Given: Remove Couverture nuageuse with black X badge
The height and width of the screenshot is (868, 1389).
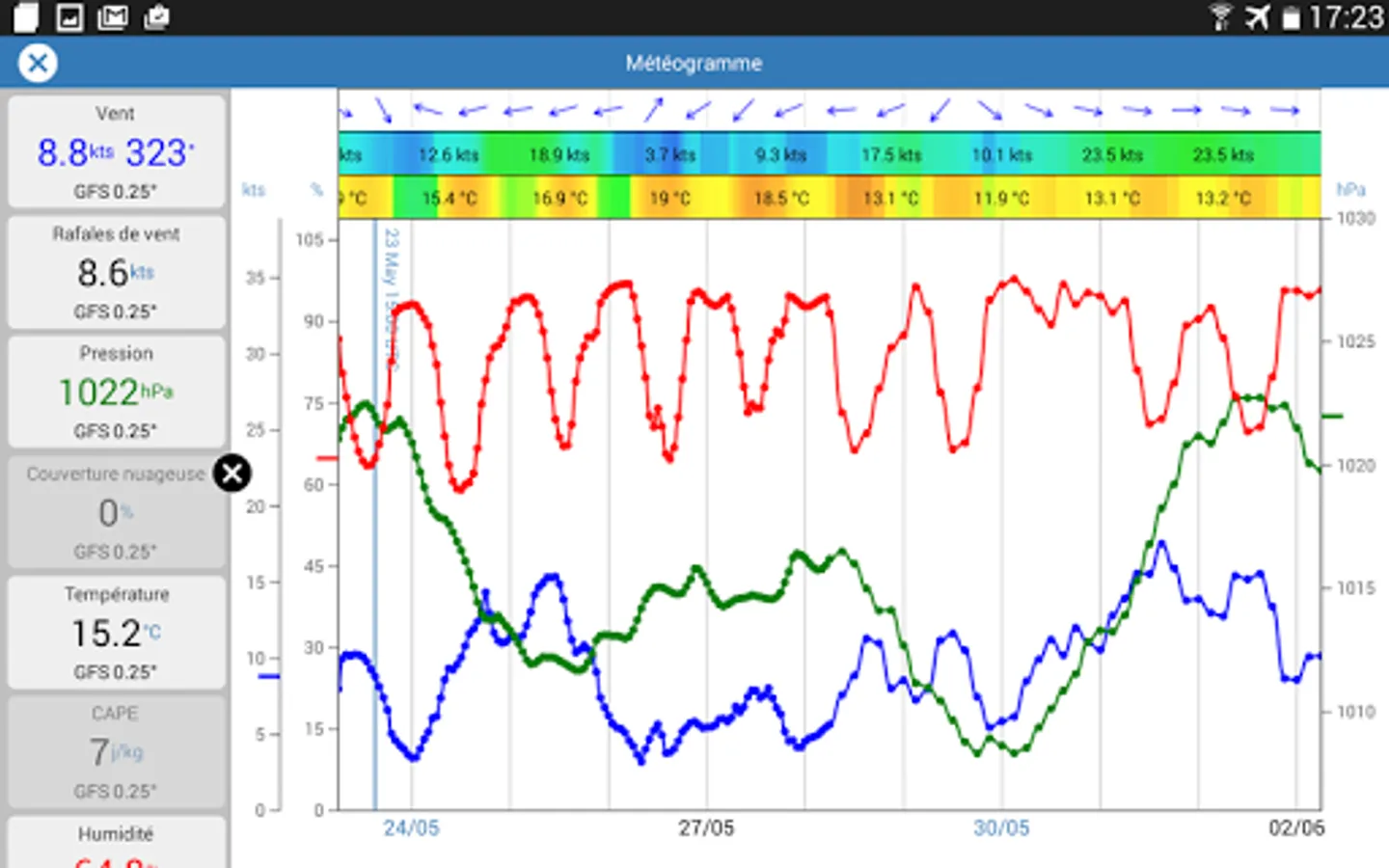Looking at the screenshot, I should coord(231,474).
